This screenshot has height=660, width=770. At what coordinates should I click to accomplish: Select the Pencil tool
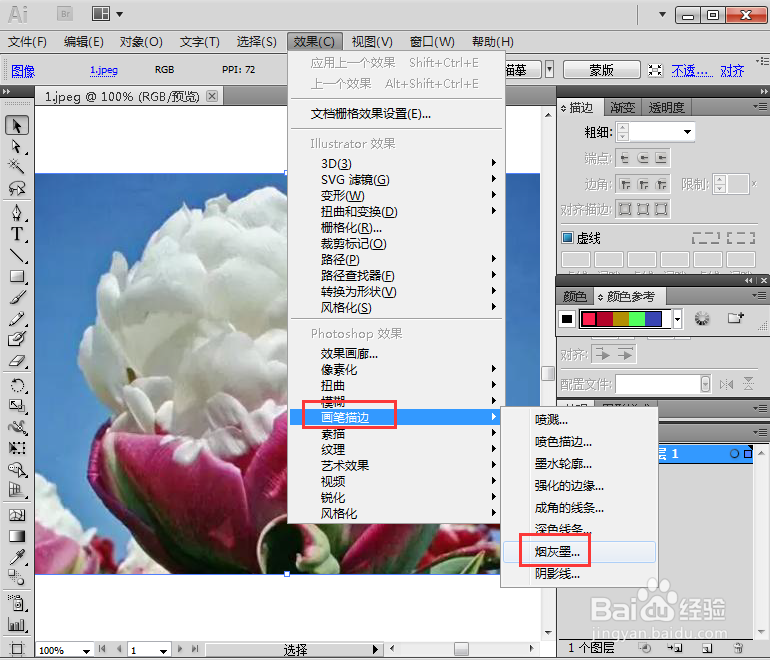pyautogui.click(x=17, y=318)
